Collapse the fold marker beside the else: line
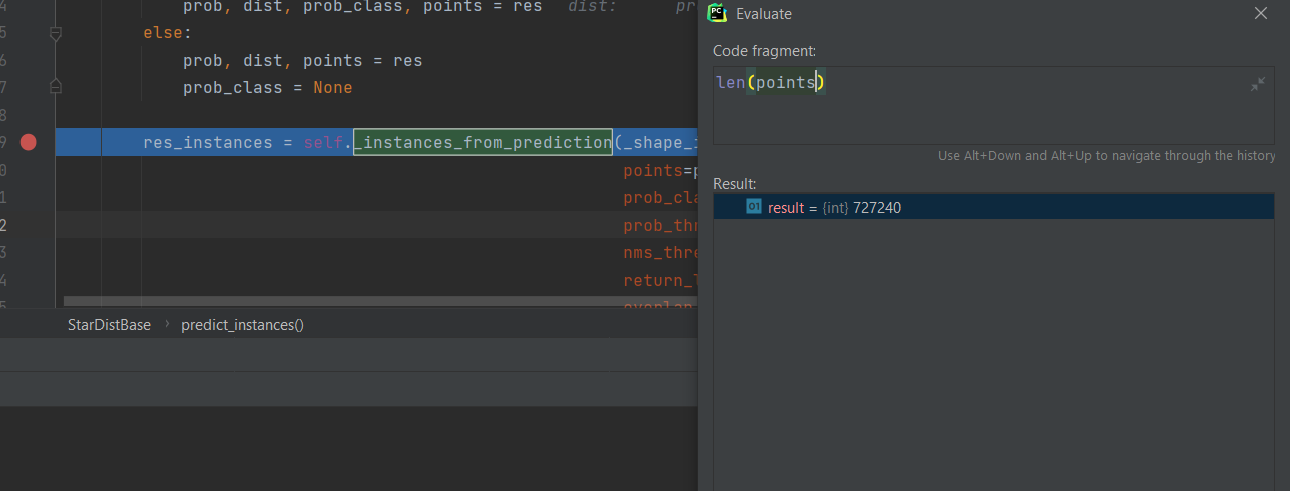Image resolution: width=1290 pixels, height=491 pixels. [56, 33]
